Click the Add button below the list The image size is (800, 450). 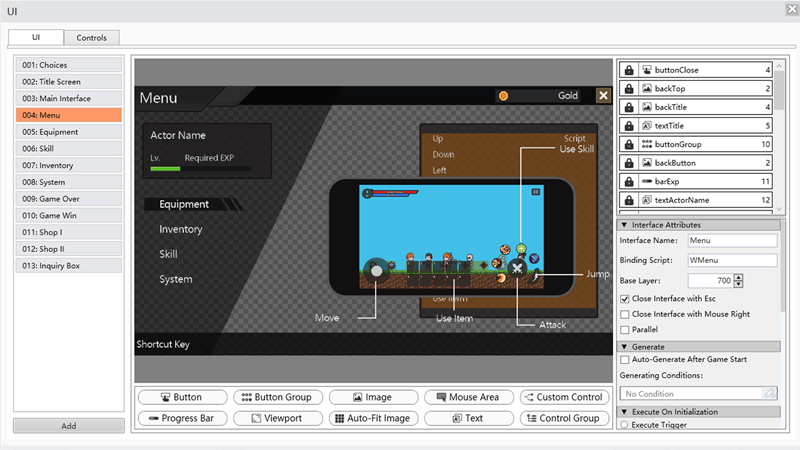pyautogui.click(x=69, y=426)
